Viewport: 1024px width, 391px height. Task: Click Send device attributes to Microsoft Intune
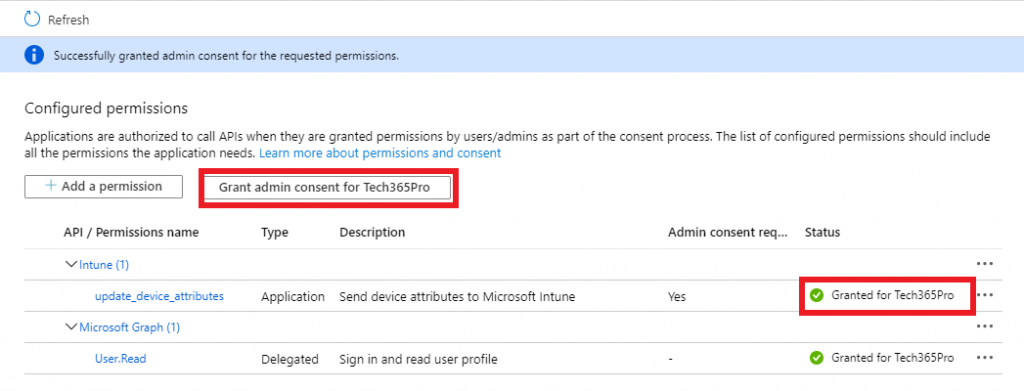point(457,296)
